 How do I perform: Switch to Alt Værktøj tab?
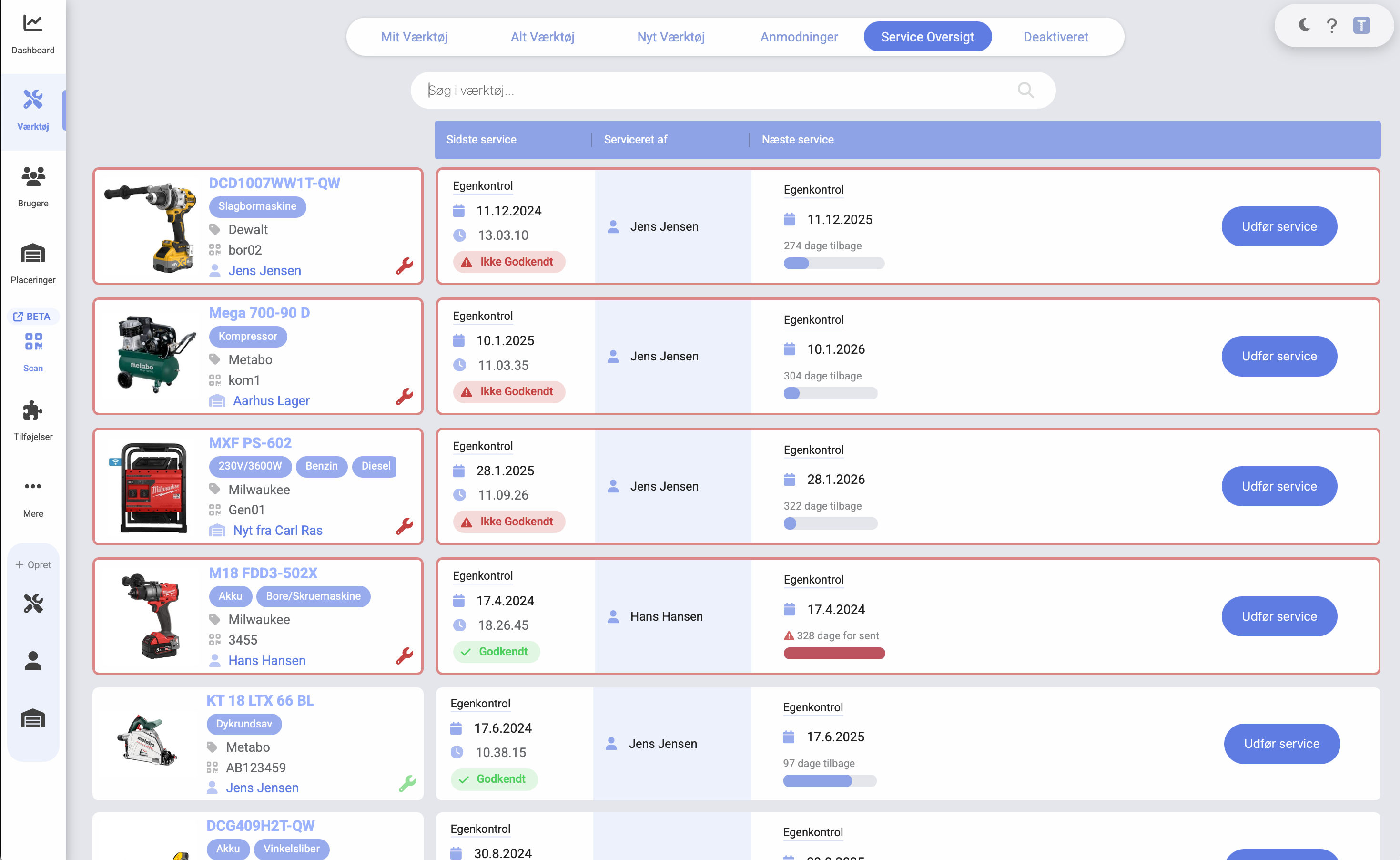(x=542, y=37)
